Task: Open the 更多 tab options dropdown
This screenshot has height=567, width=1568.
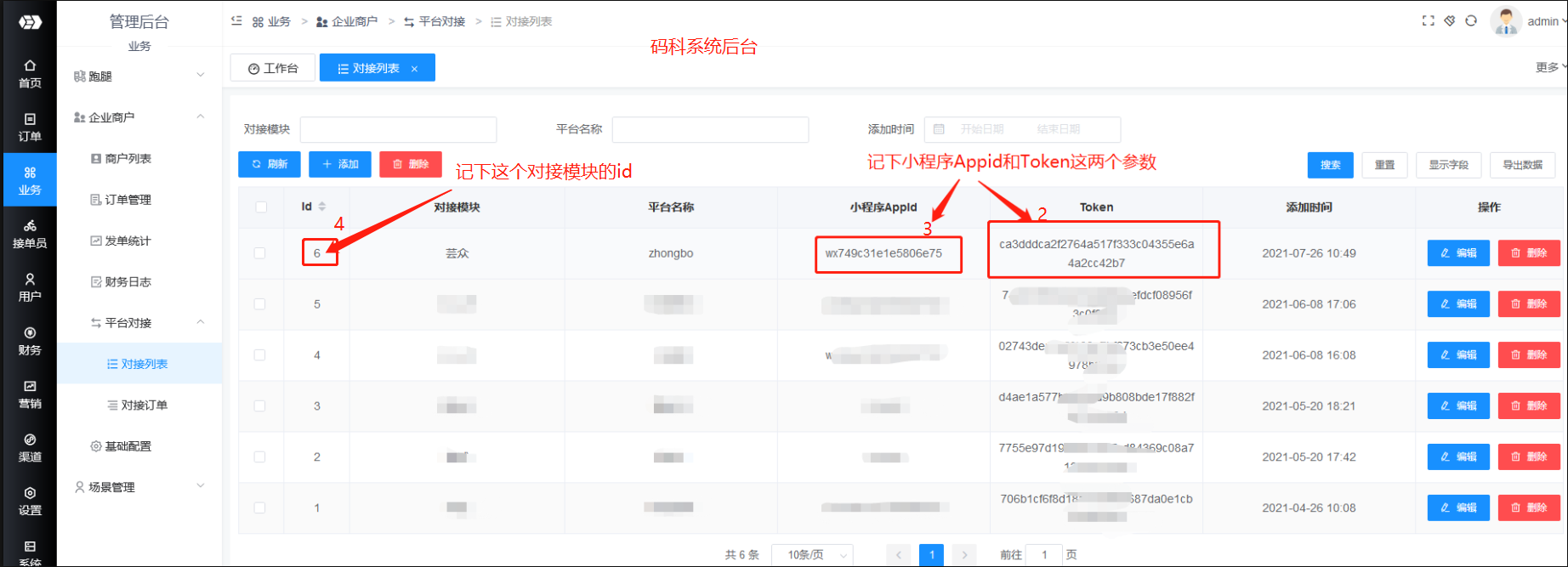Action: (x=1551, y=67)
